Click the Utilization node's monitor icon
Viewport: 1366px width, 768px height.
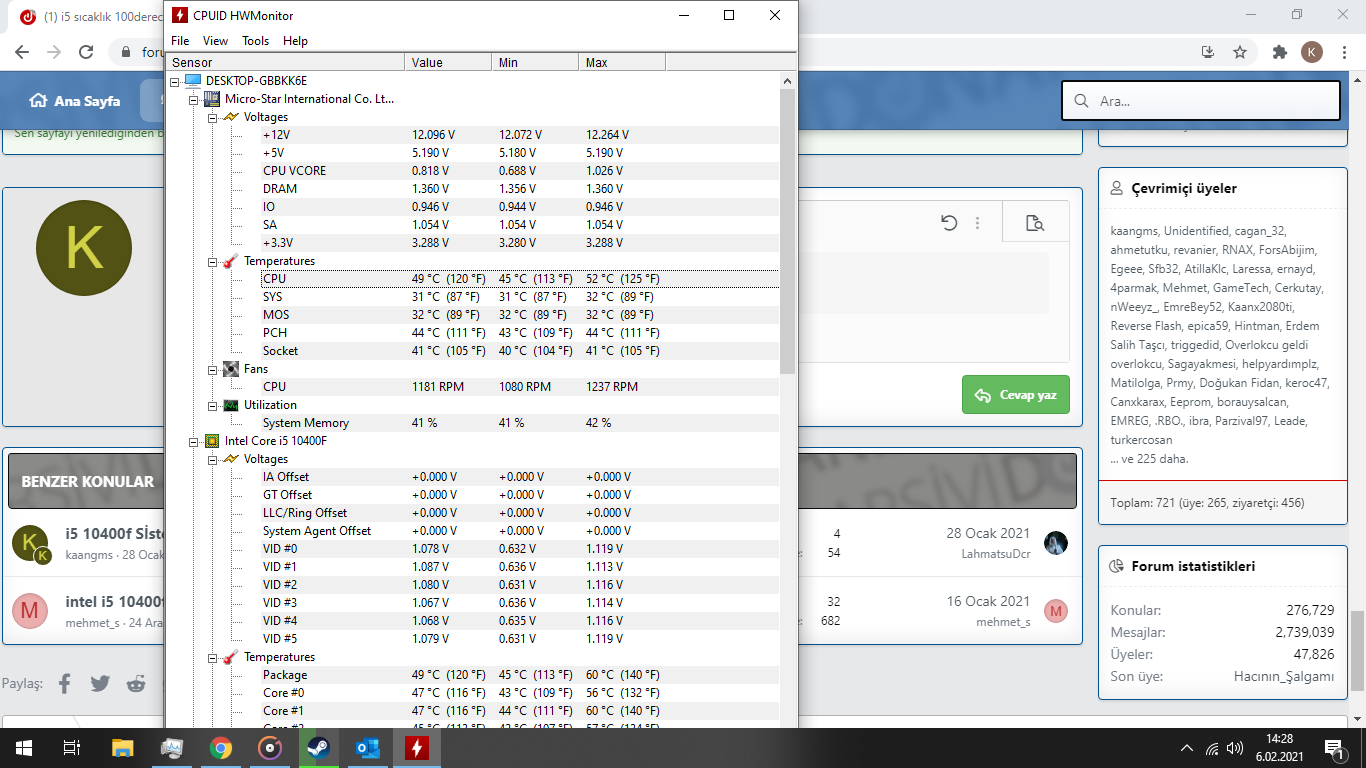coord(231,405)
